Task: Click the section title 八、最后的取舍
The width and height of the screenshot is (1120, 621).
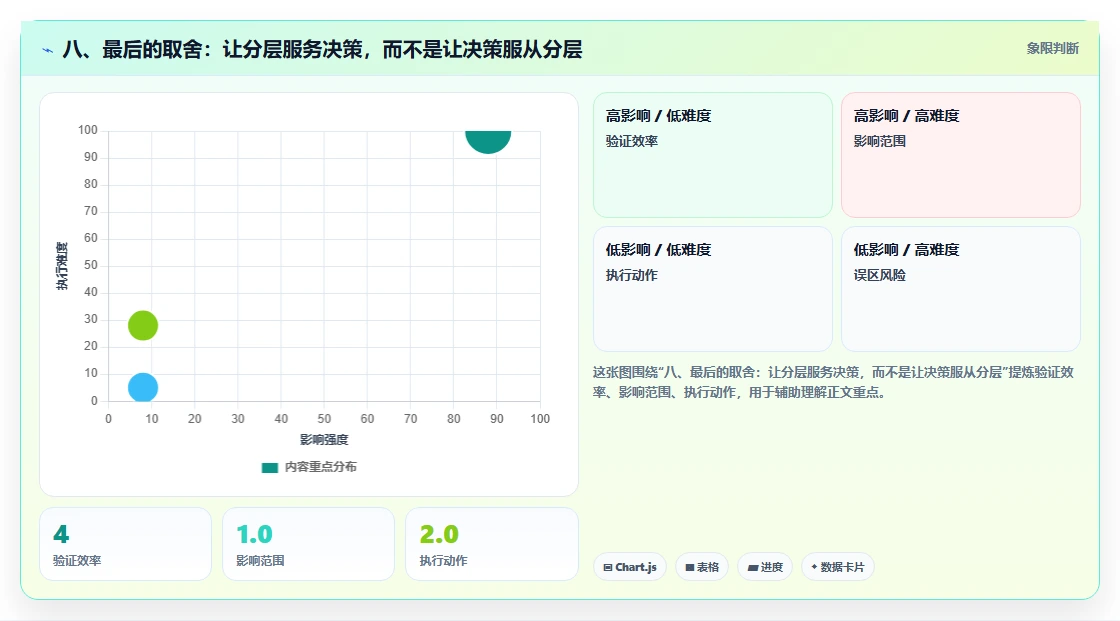Action: click(x=322, y=49)
